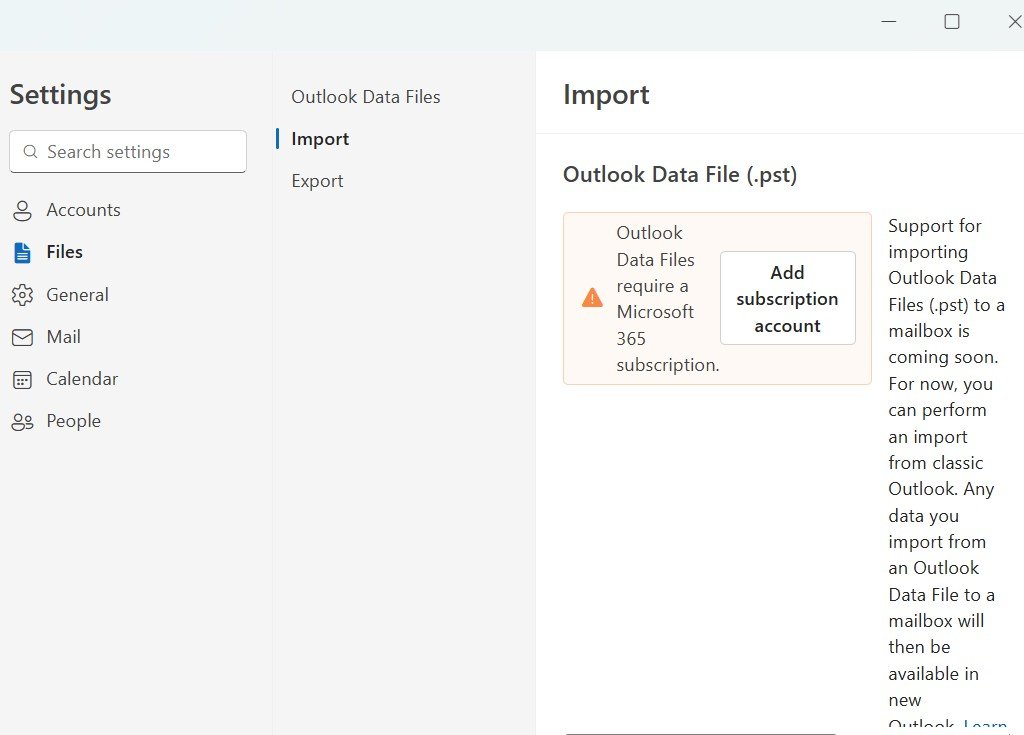Open the Outlook Data Files section

365,97
